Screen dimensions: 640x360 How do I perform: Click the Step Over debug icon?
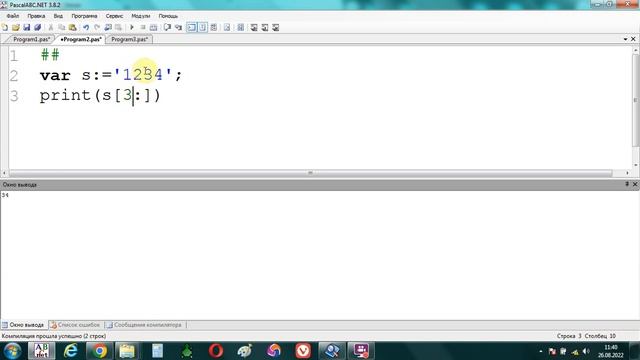pos(167,27)
